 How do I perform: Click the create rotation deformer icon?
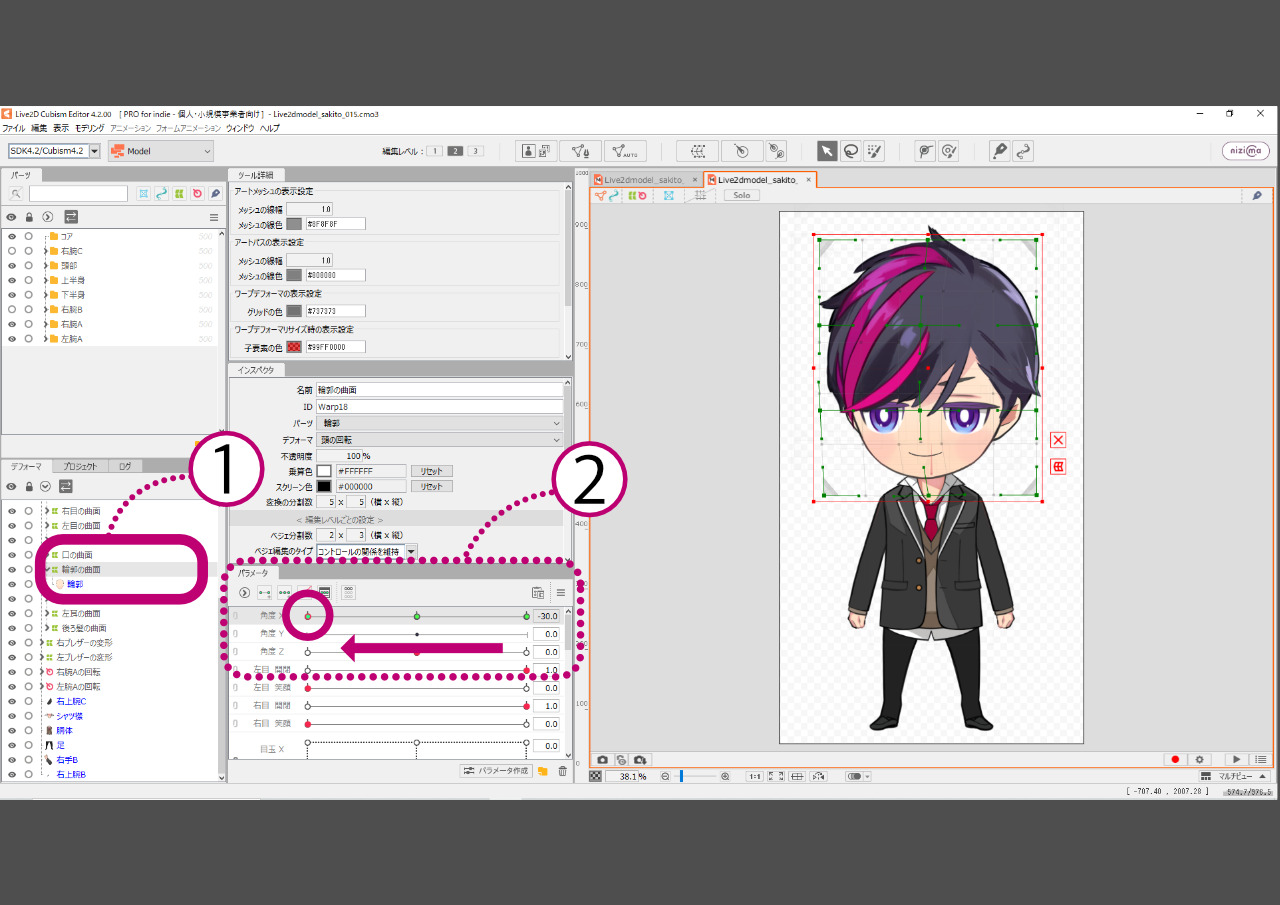(x=741, y=151)
